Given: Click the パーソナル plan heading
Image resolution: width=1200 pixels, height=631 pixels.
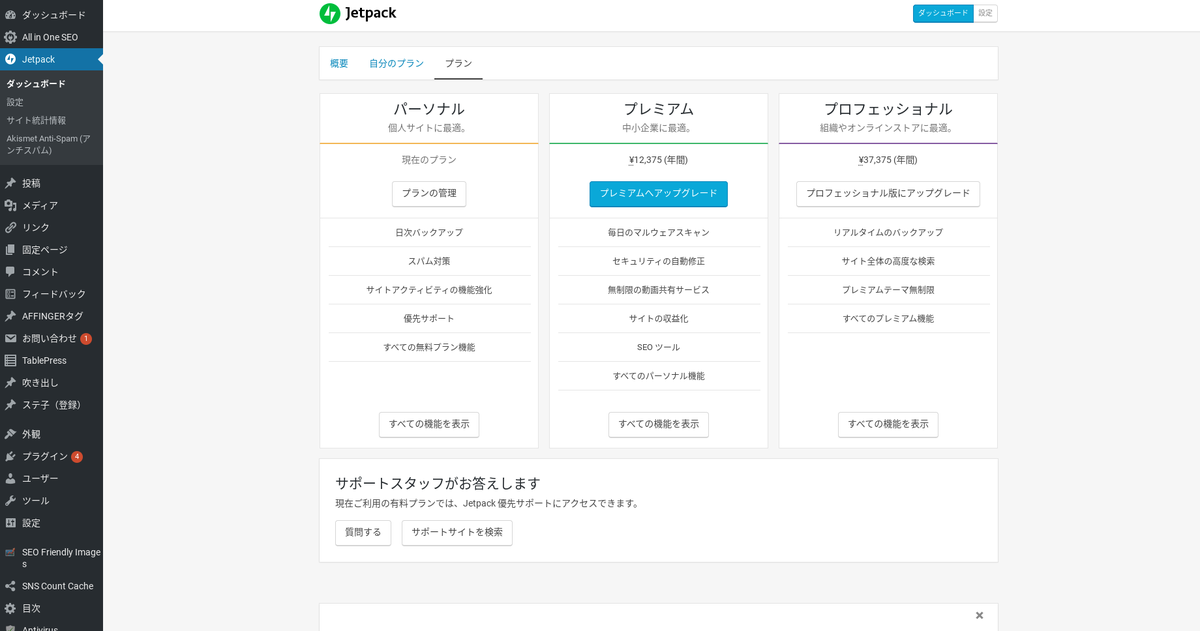Looking at the screenshot, I should coord(429,109).
